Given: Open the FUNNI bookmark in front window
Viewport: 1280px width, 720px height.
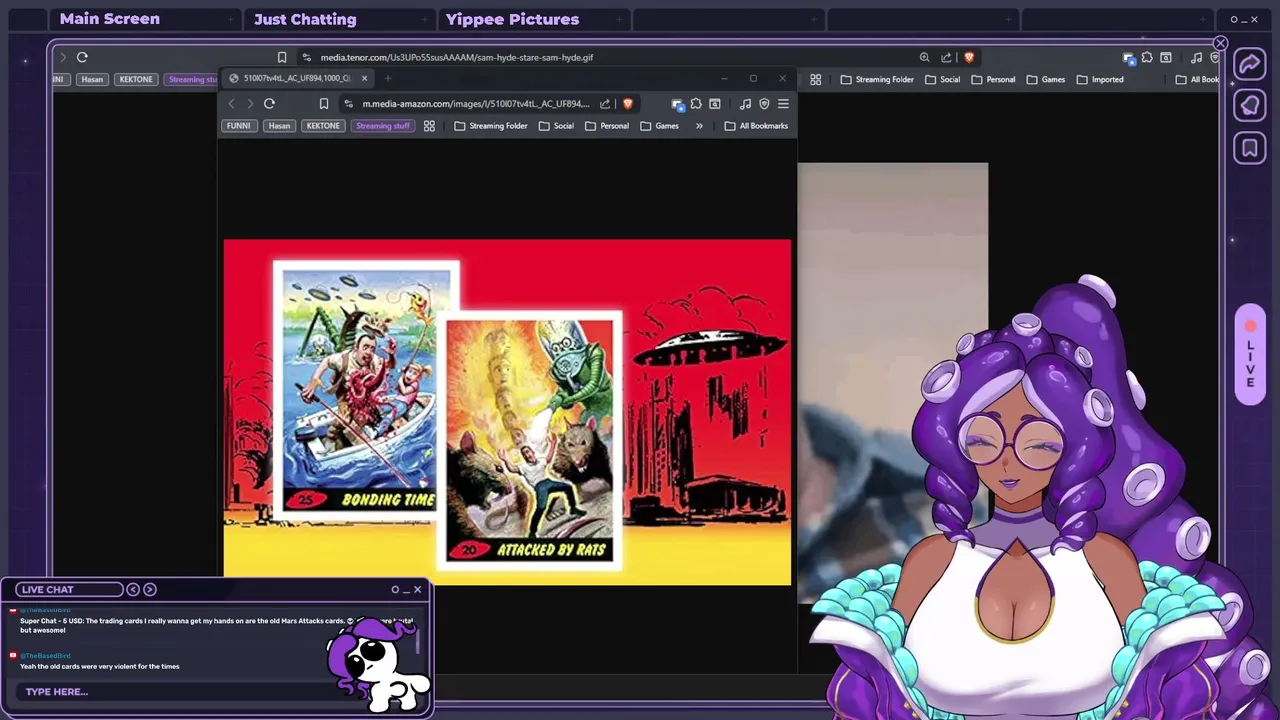Looking at the screenshot, I should click(x=238, y=126).
